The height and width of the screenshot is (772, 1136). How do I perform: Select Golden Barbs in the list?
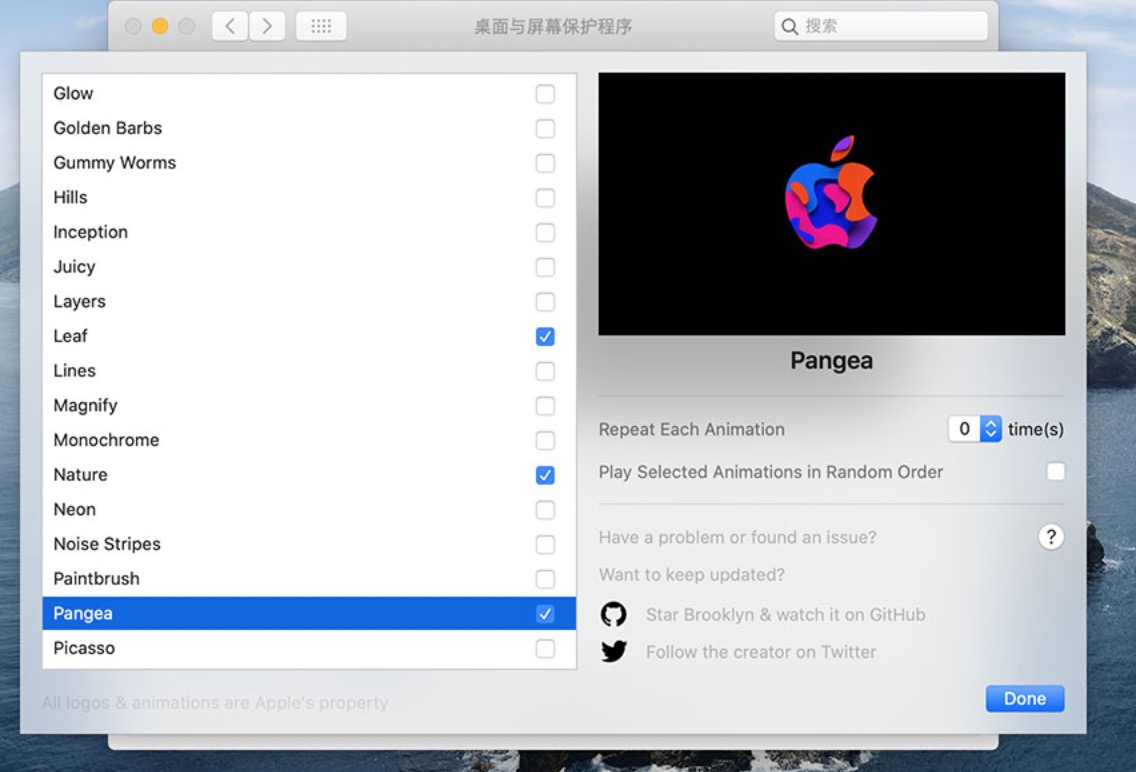click(309, 128)
